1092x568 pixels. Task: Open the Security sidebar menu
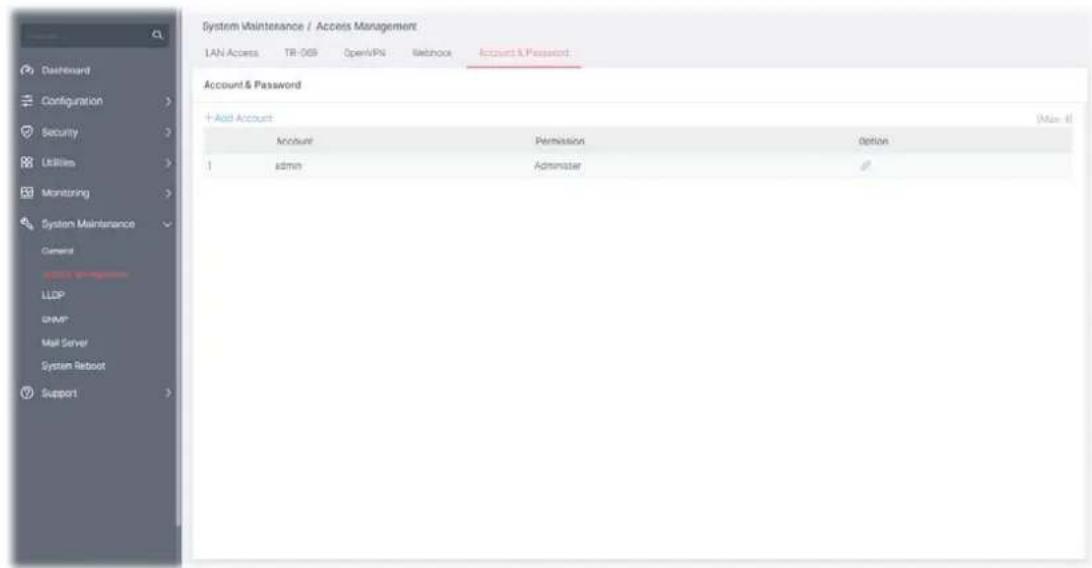60,132
